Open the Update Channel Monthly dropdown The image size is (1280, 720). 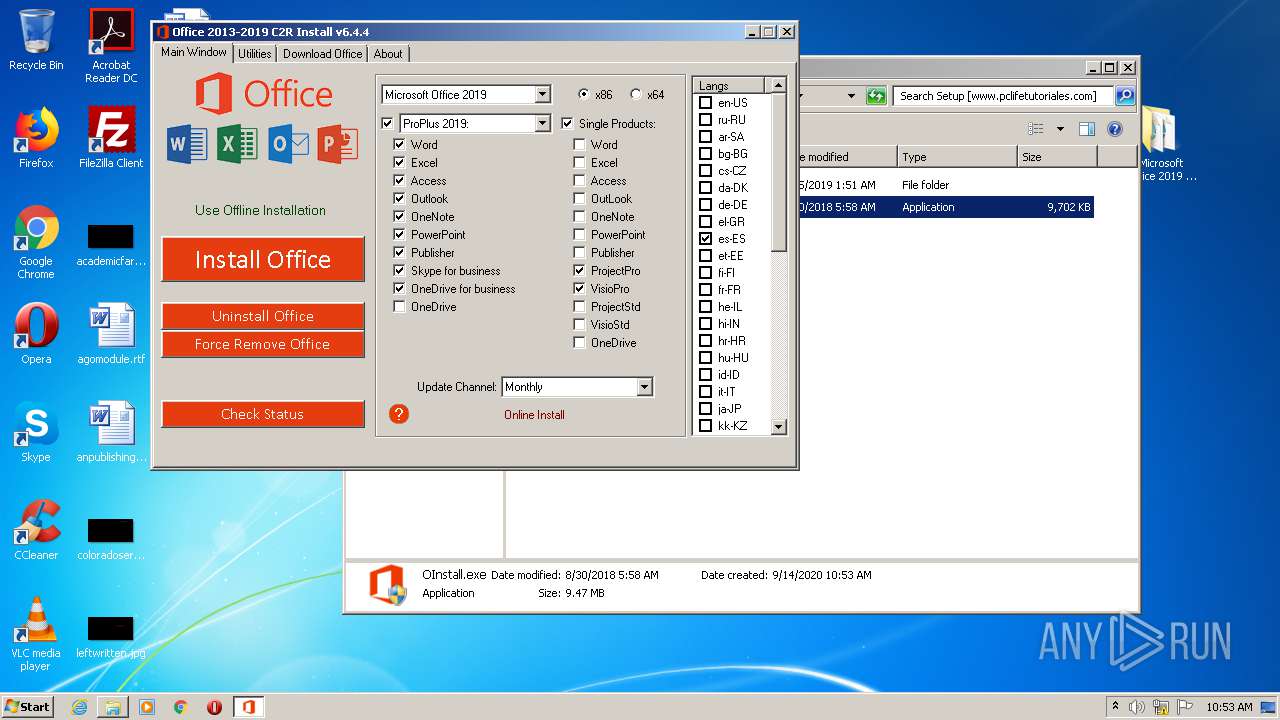click(645, 387)
